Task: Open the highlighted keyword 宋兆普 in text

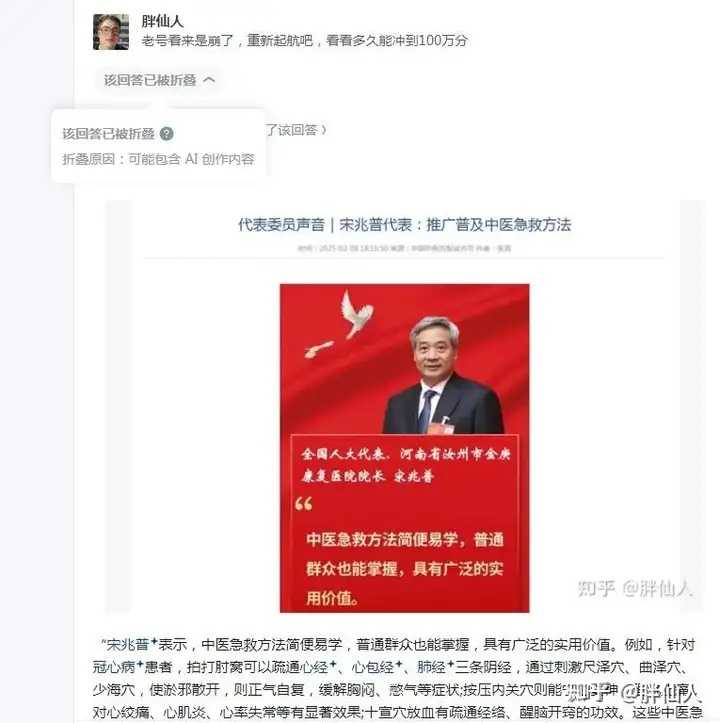Action: pos(128,644)
